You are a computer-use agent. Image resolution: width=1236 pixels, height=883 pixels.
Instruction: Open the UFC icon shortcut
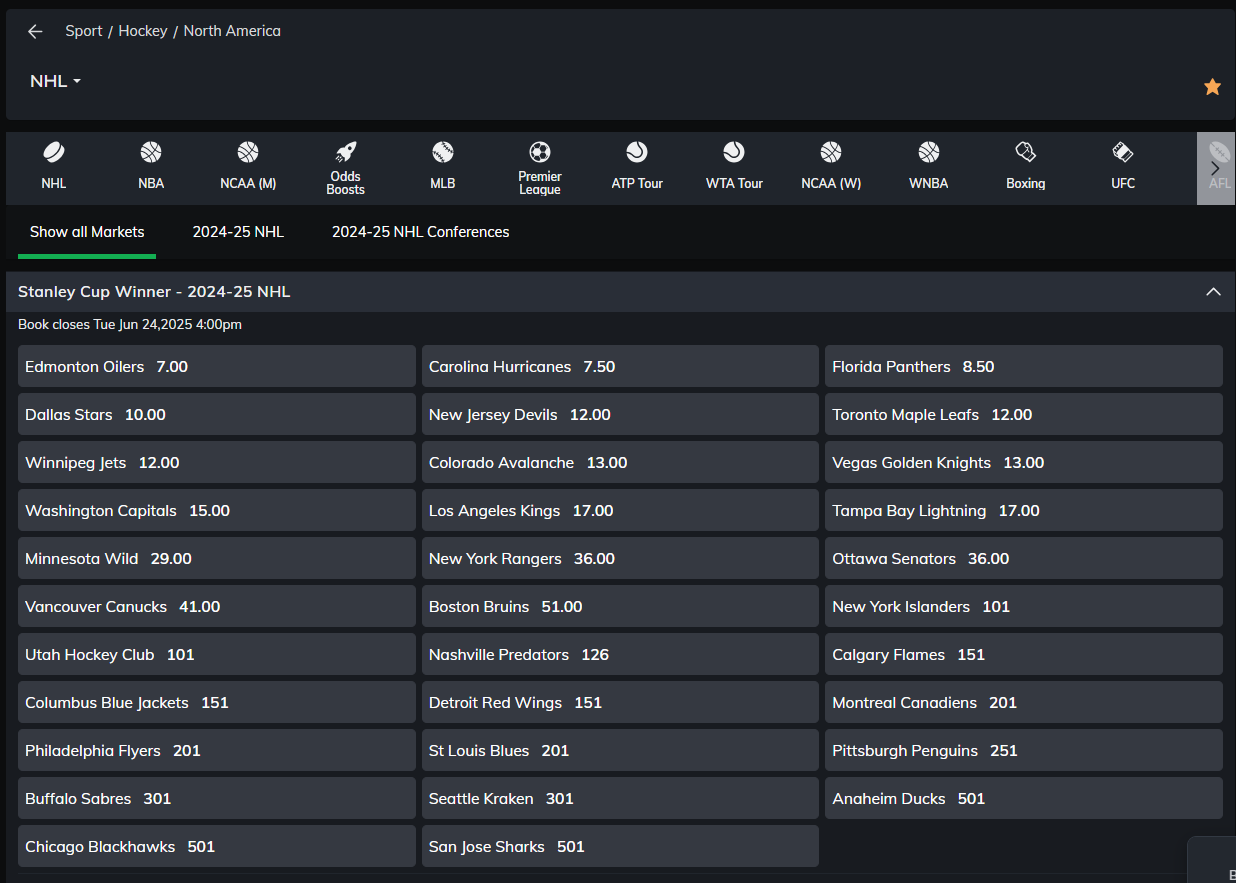pos(1123,153)
